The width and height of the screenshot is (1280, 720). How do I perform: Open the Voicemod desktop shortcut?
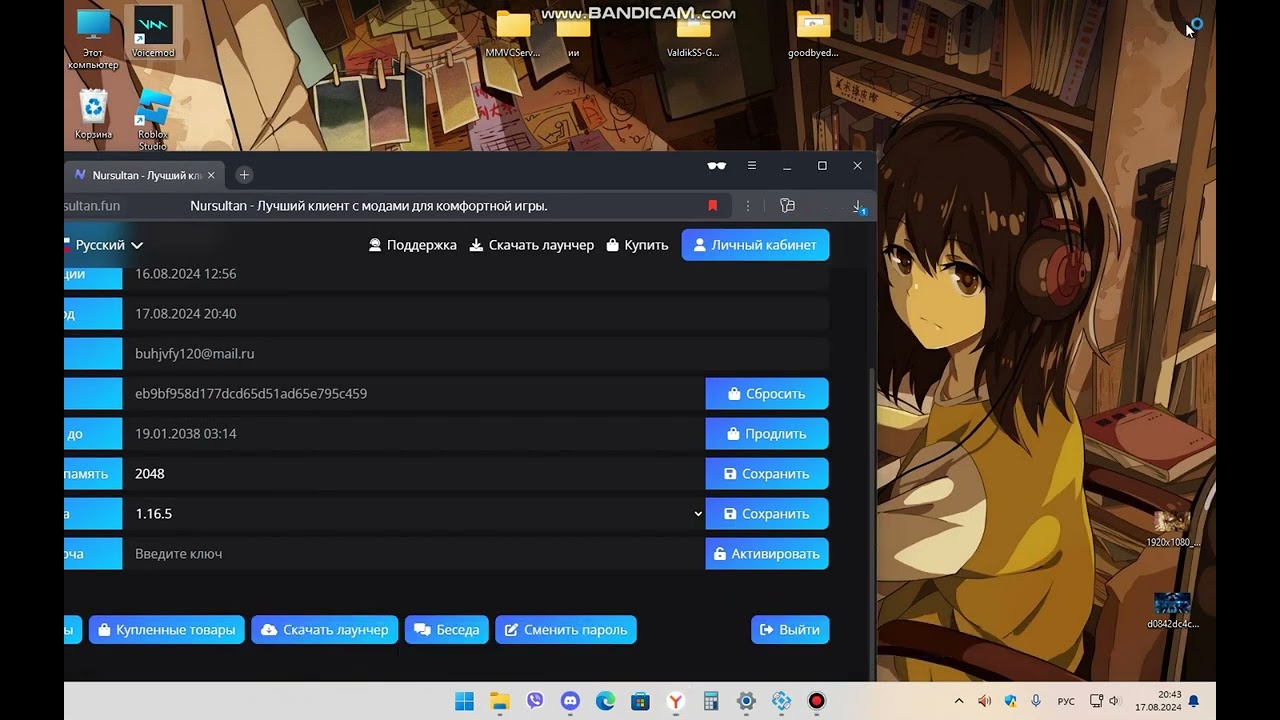pyautogui.click(x=153, y=32)
